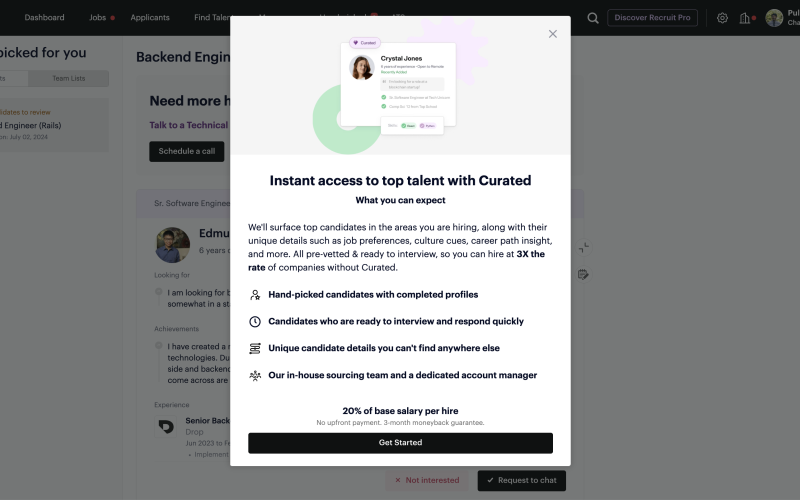Image resolution: width=800 pixels, height=500 pixels.
Task: Click the Drop company logo icon
Action: [x=166, y=426]
